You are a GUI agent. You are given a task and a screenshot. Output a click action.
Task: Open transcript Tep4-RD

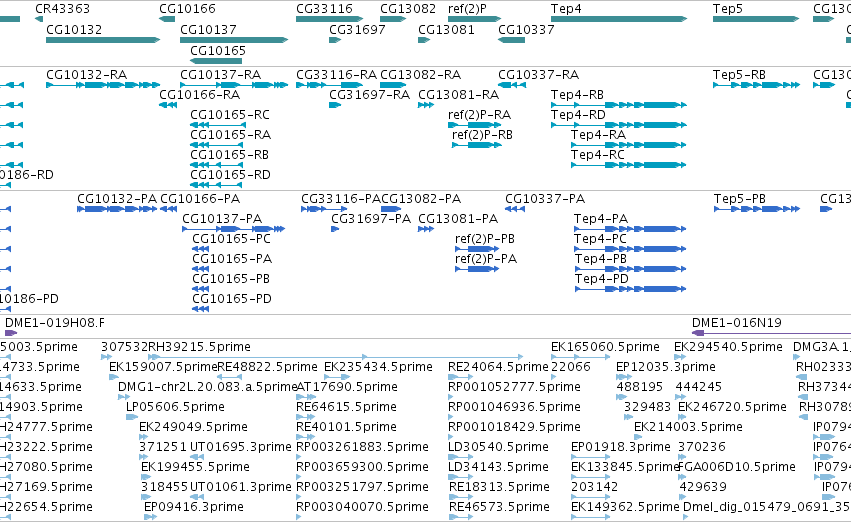578,115
